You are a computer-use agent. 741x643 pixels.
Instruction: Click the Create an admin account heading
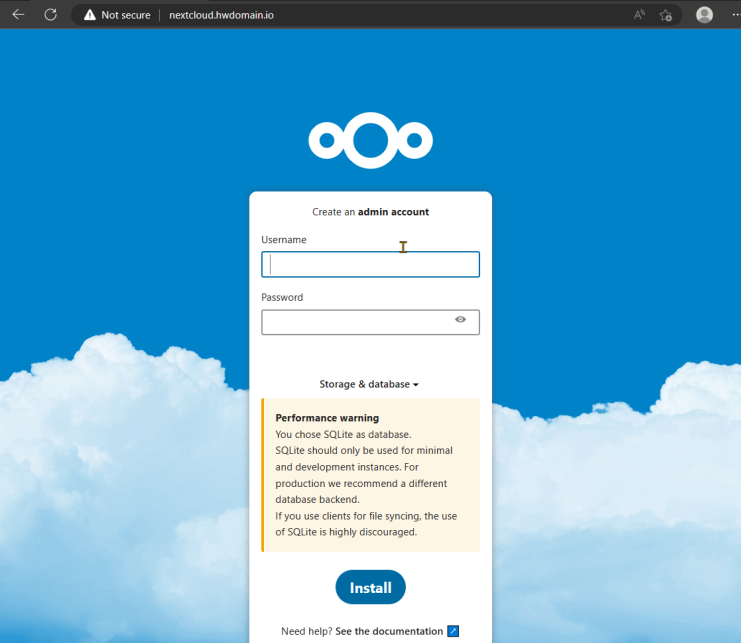pos(370,212)
